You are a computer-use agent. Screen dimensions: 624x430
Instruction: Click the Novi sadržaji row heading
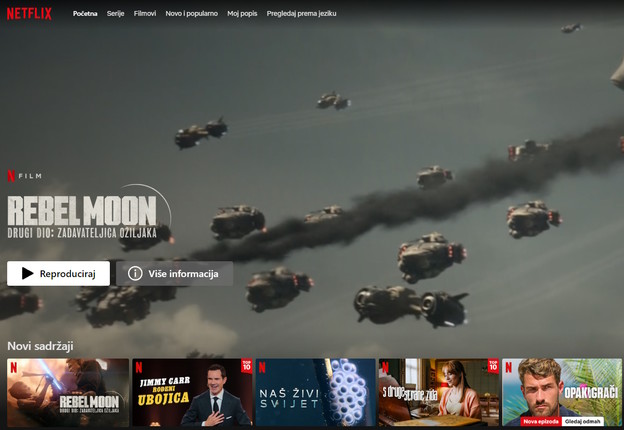coord(40,346)
